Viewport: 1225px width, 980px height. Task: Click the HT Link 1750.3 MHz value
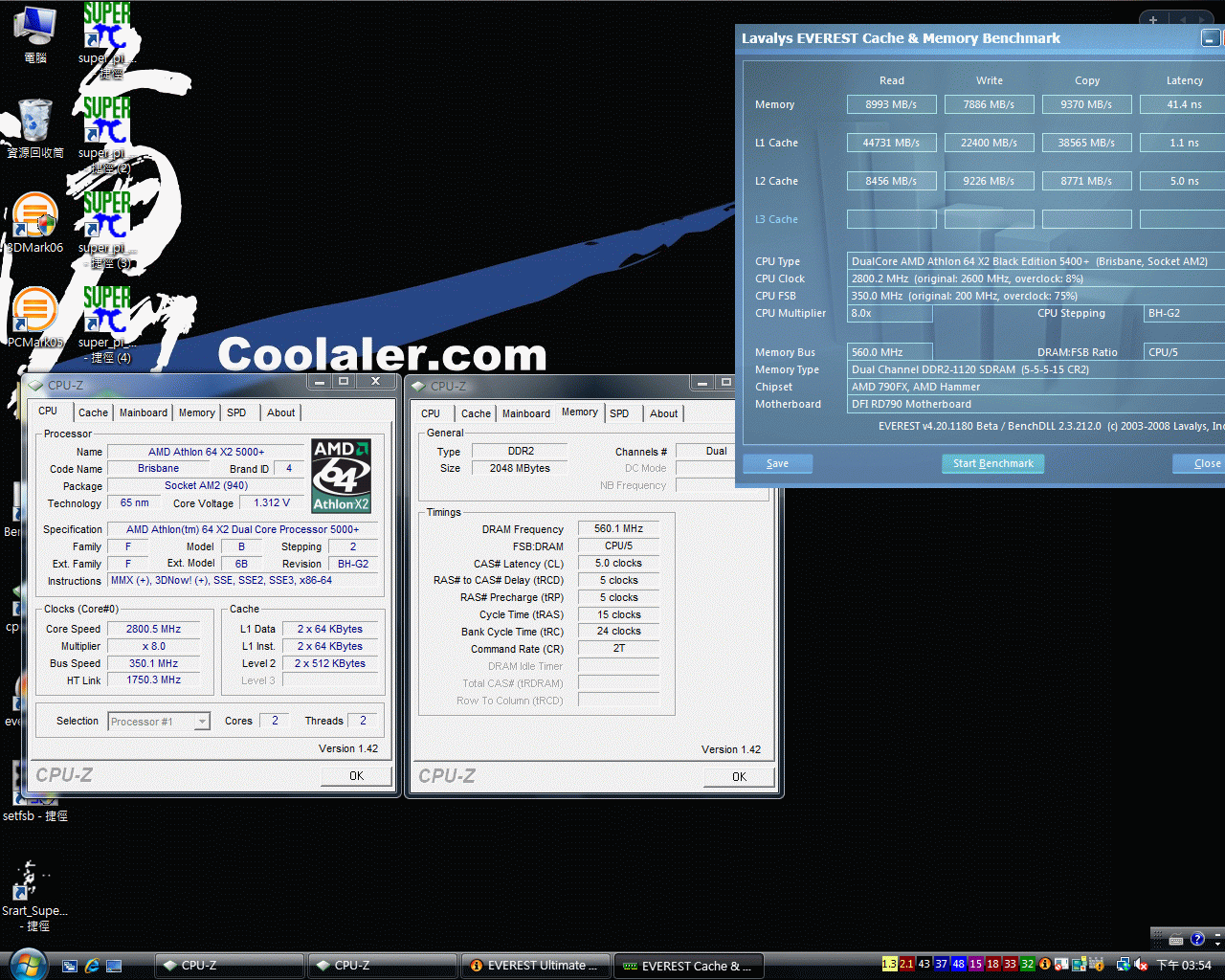coord(153,679)
